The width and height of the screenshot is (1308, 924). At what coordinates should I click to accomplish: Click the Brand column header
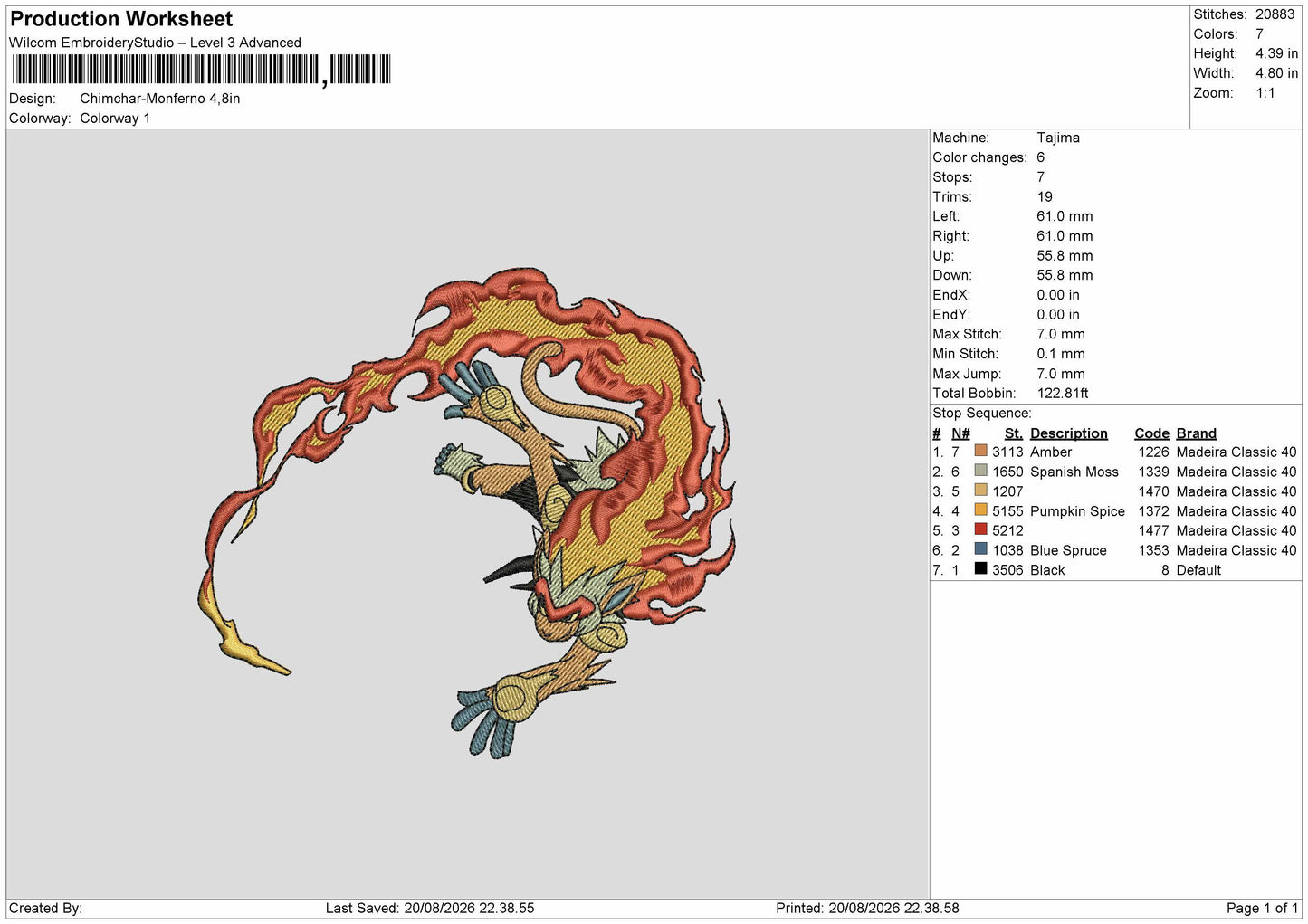coord(1197,433)
